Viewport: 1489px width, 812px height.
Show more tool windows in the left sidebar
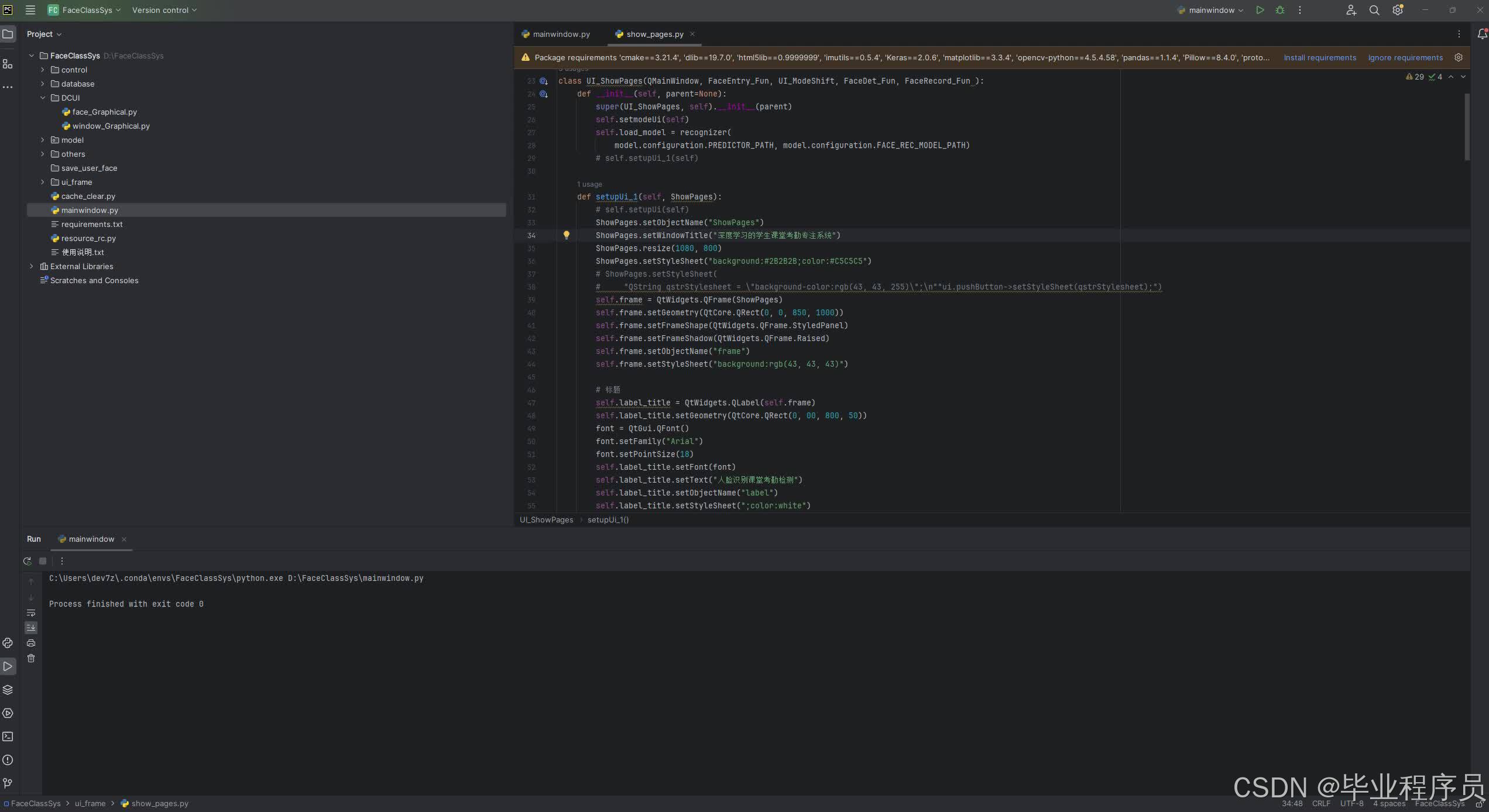point(8,87)
